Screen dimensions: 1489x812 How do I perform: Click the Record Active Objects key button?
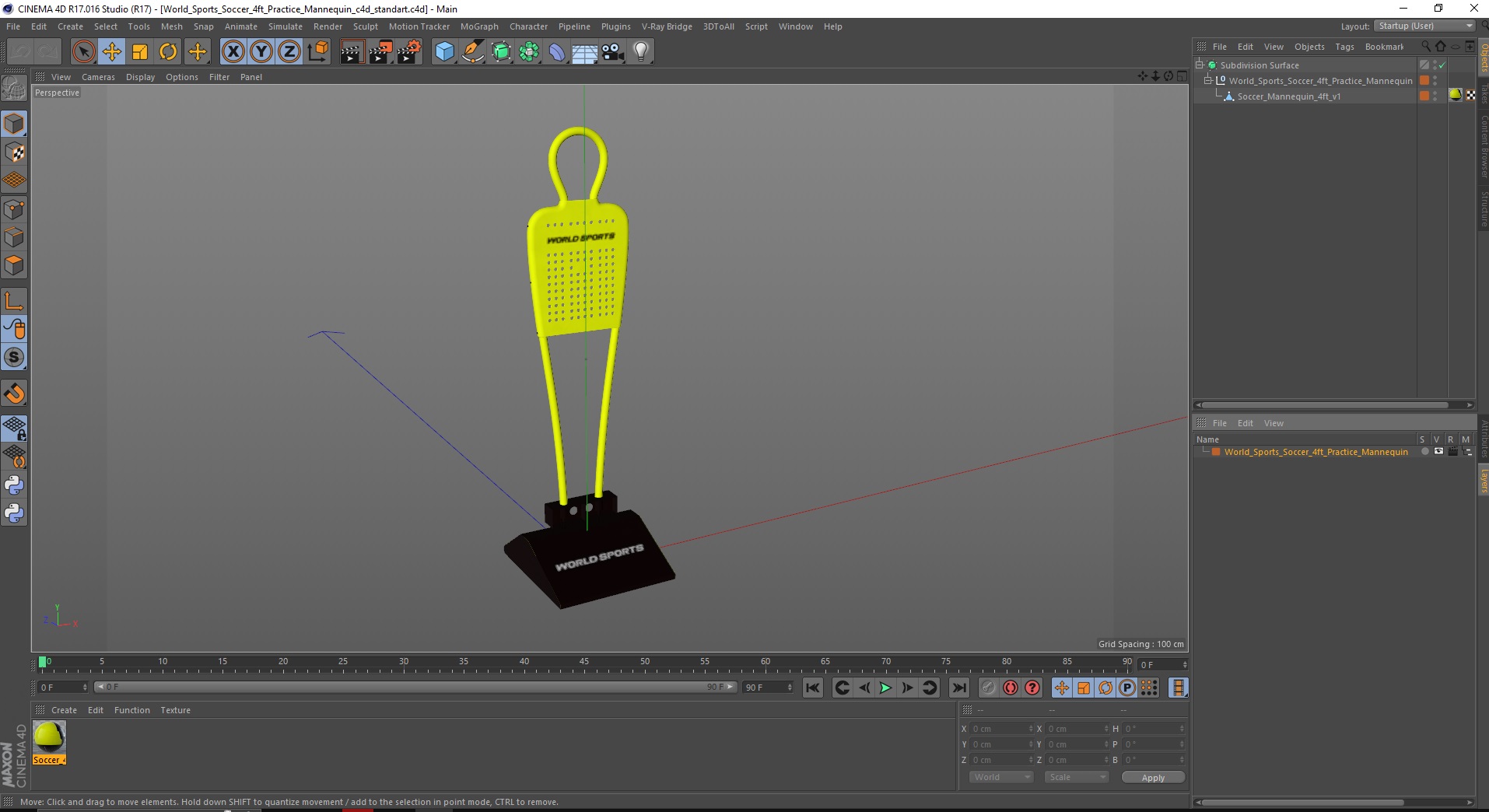pos(988,688)
